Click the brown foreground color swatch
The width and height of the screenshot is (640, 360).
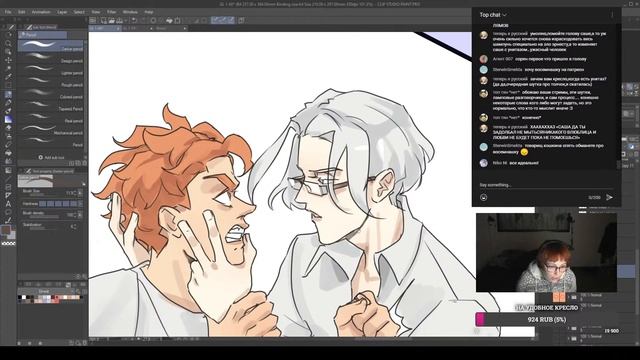pos(6,230)
